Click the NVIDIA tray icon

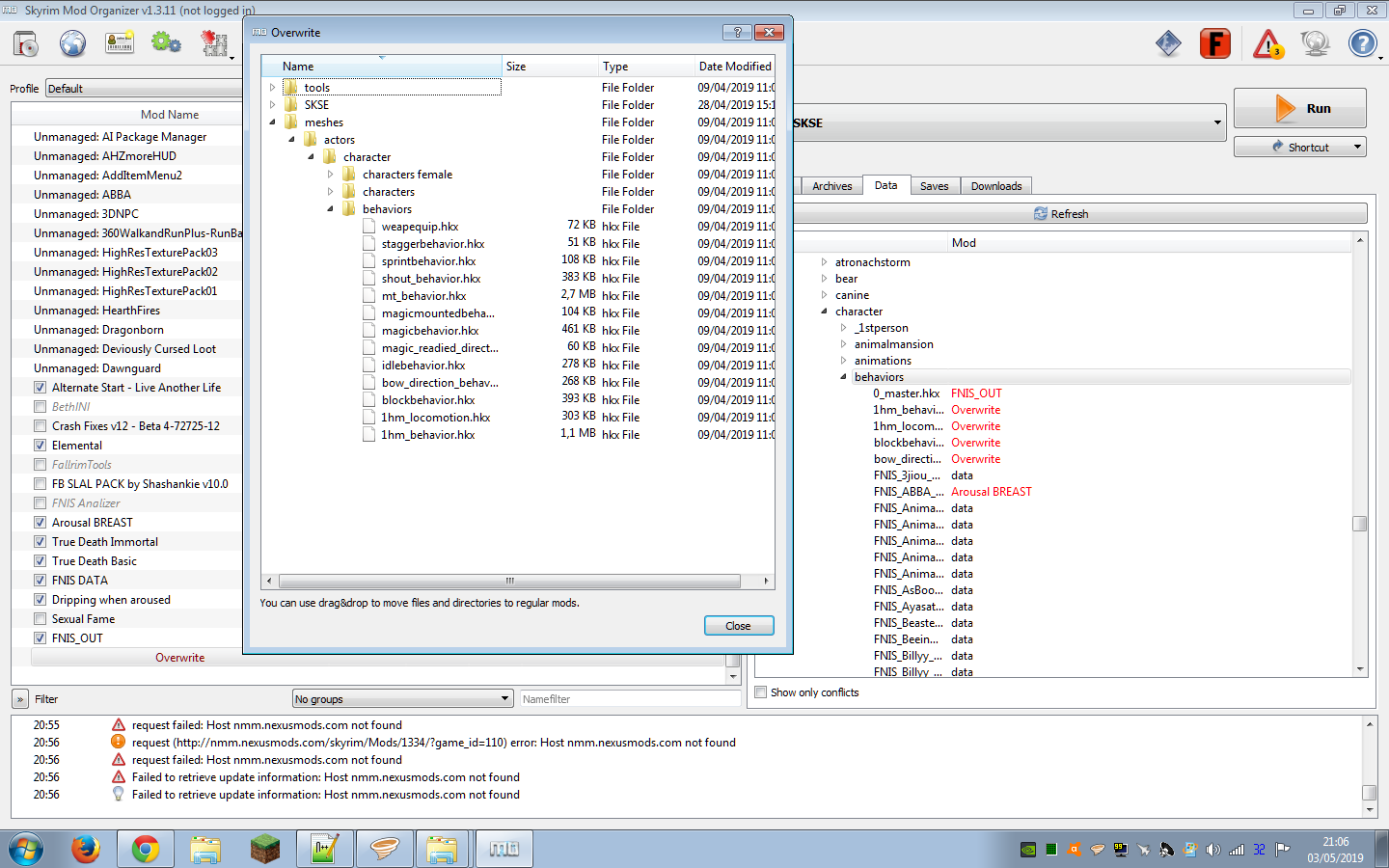click(1028, 850)
